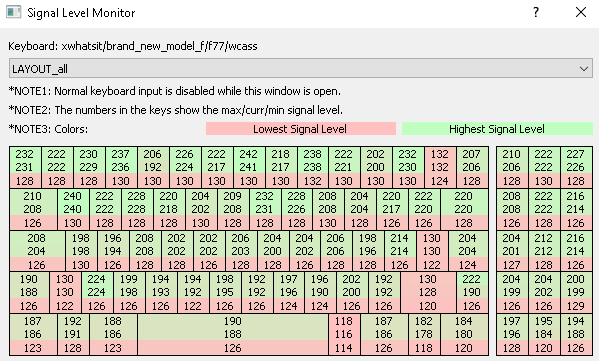Select the key cell showing 209/208/128

[233, 209]
